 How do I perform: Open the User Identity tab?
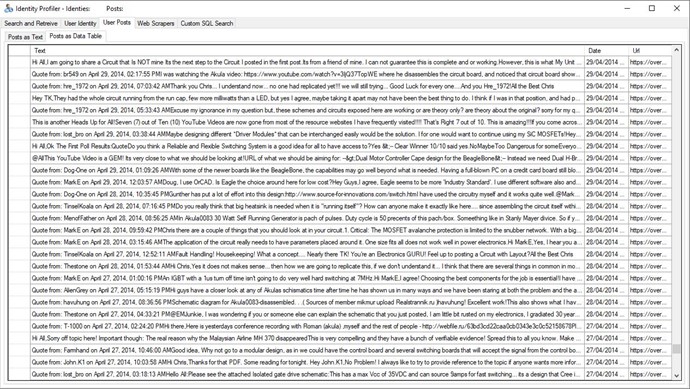[x=80, y=23]
